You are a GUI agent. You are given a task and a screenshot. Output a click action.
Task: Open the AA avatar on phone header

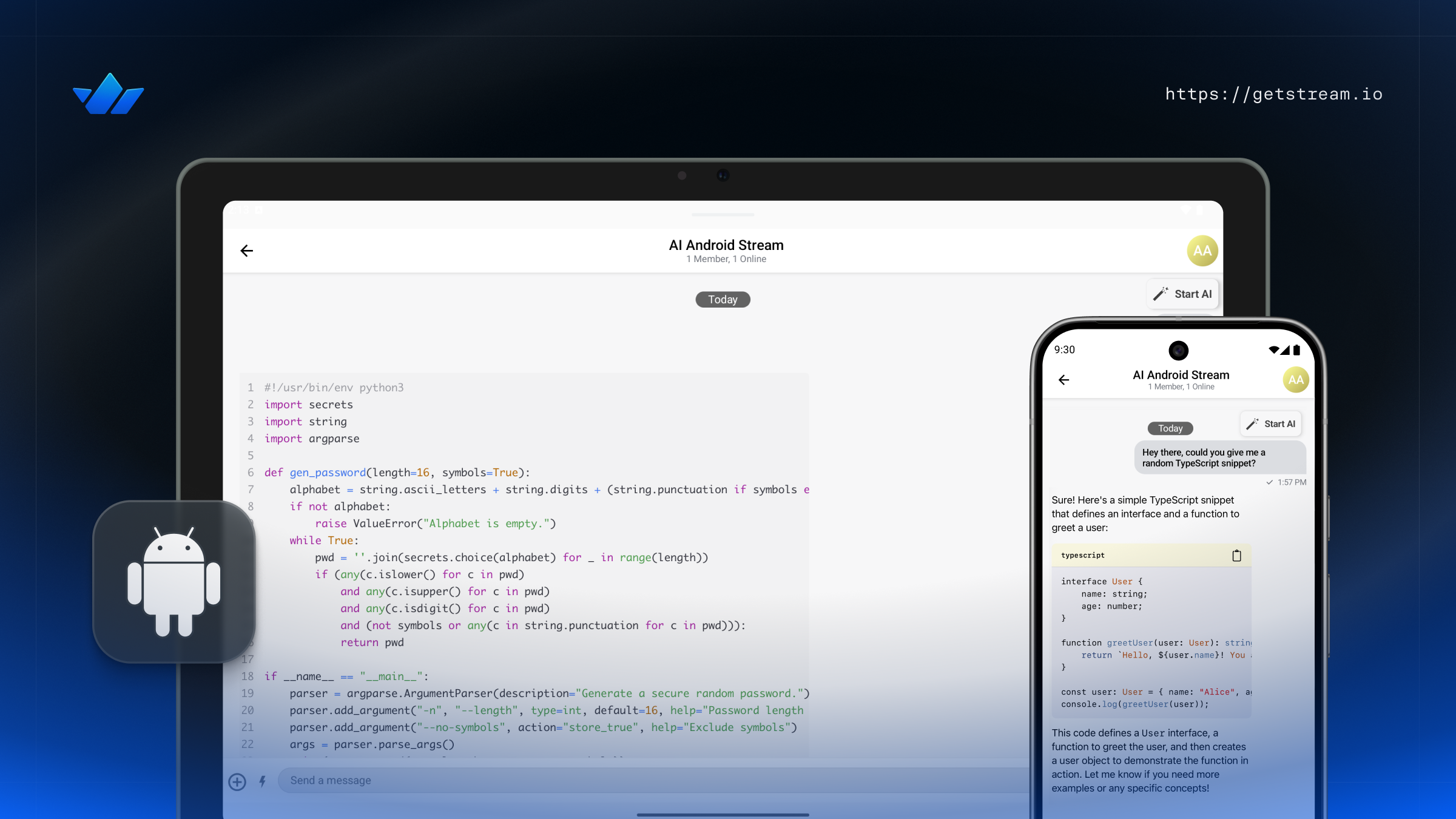1295,380
